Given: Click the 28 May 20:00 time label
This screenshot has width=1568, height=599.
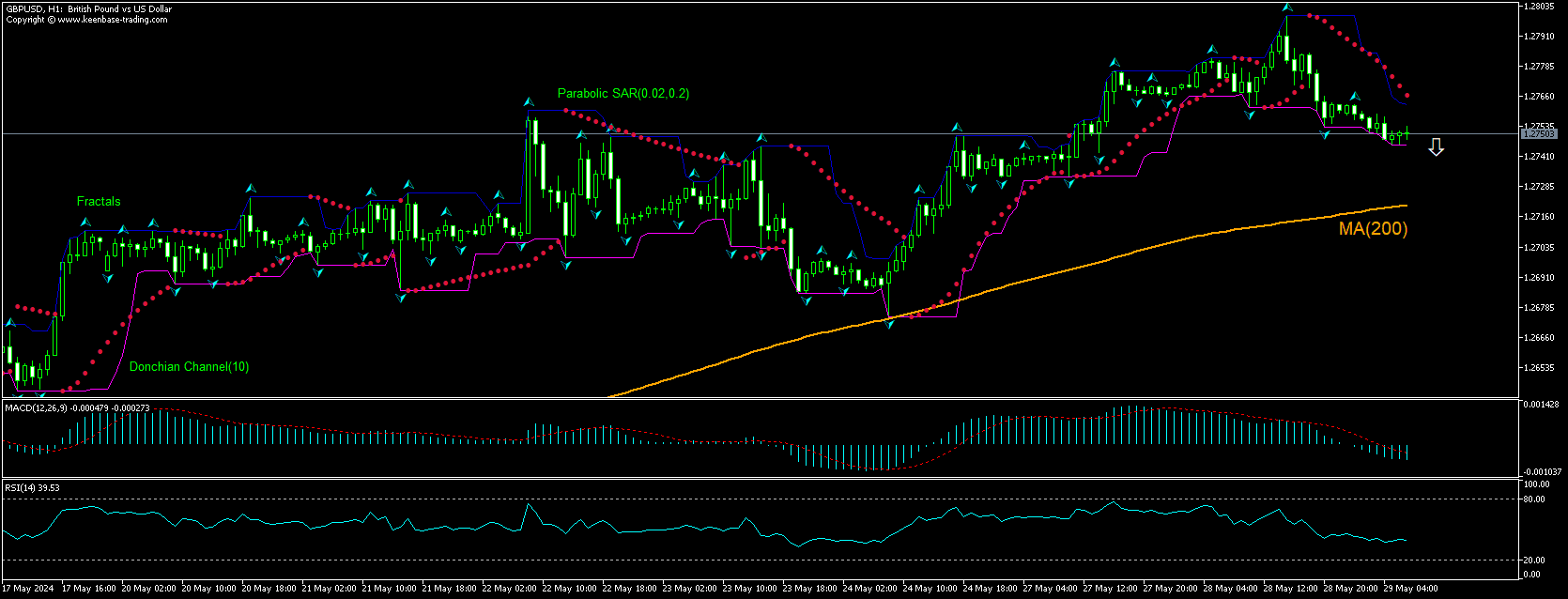Looking at the screenshot, I should coord(1351,589).
